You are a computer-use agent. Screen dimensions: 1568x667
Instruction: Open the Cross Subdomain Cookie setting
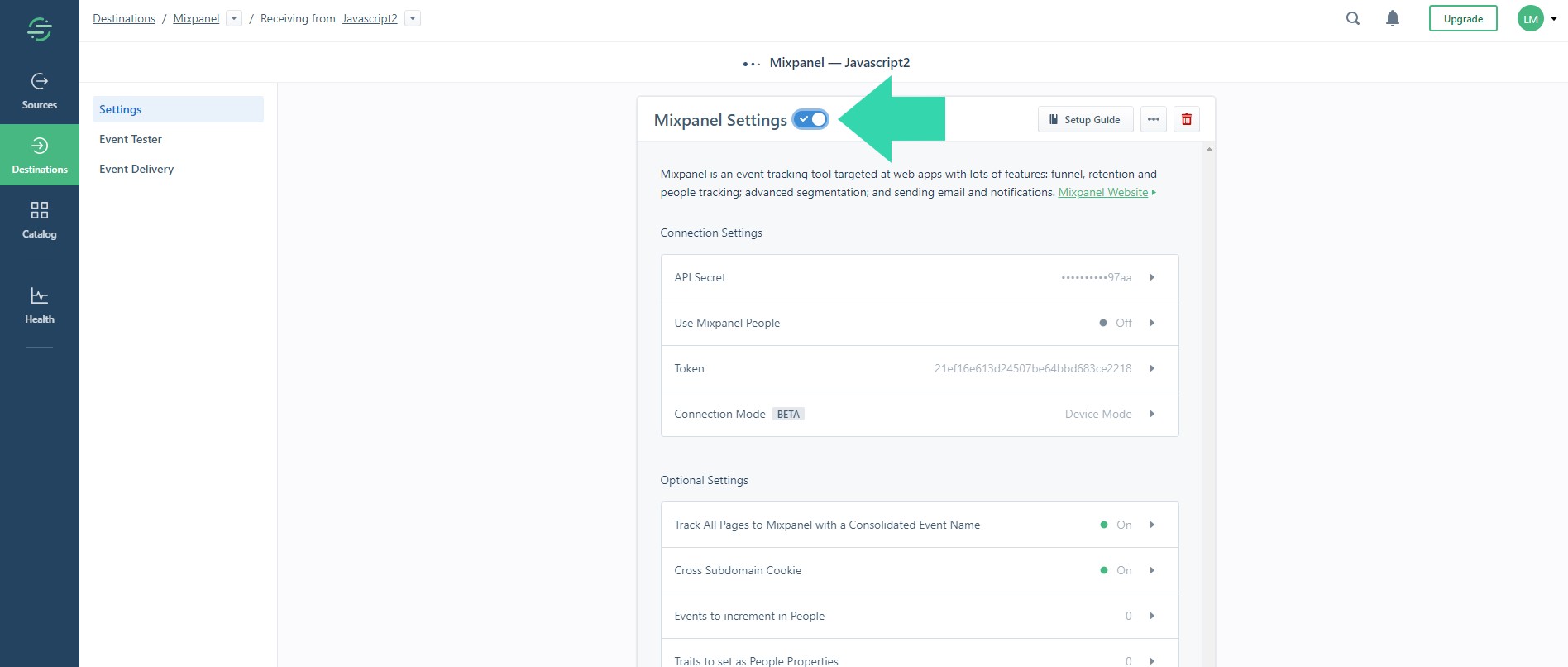pos(919,570)
